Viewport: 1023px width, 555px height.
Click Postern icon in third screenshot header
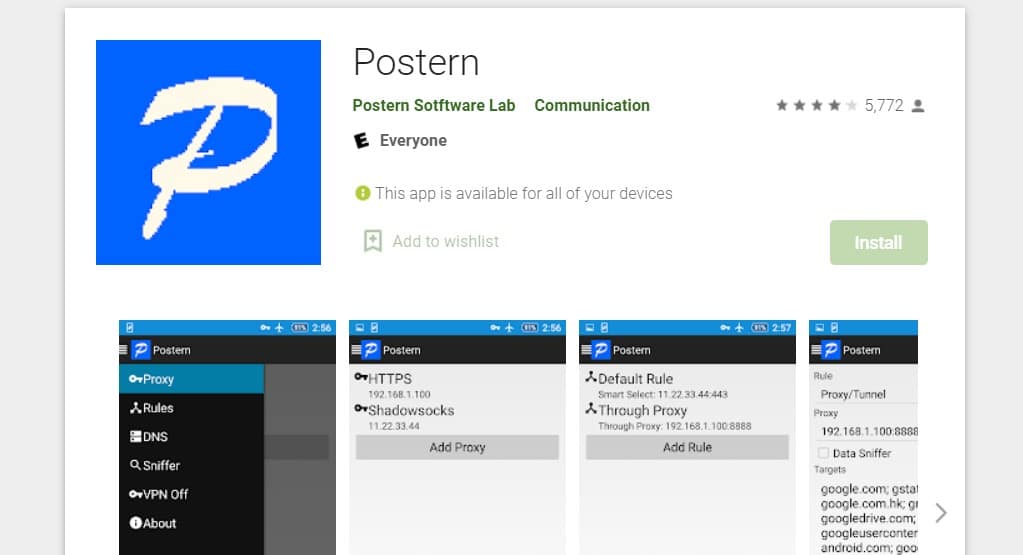[600, 350]
